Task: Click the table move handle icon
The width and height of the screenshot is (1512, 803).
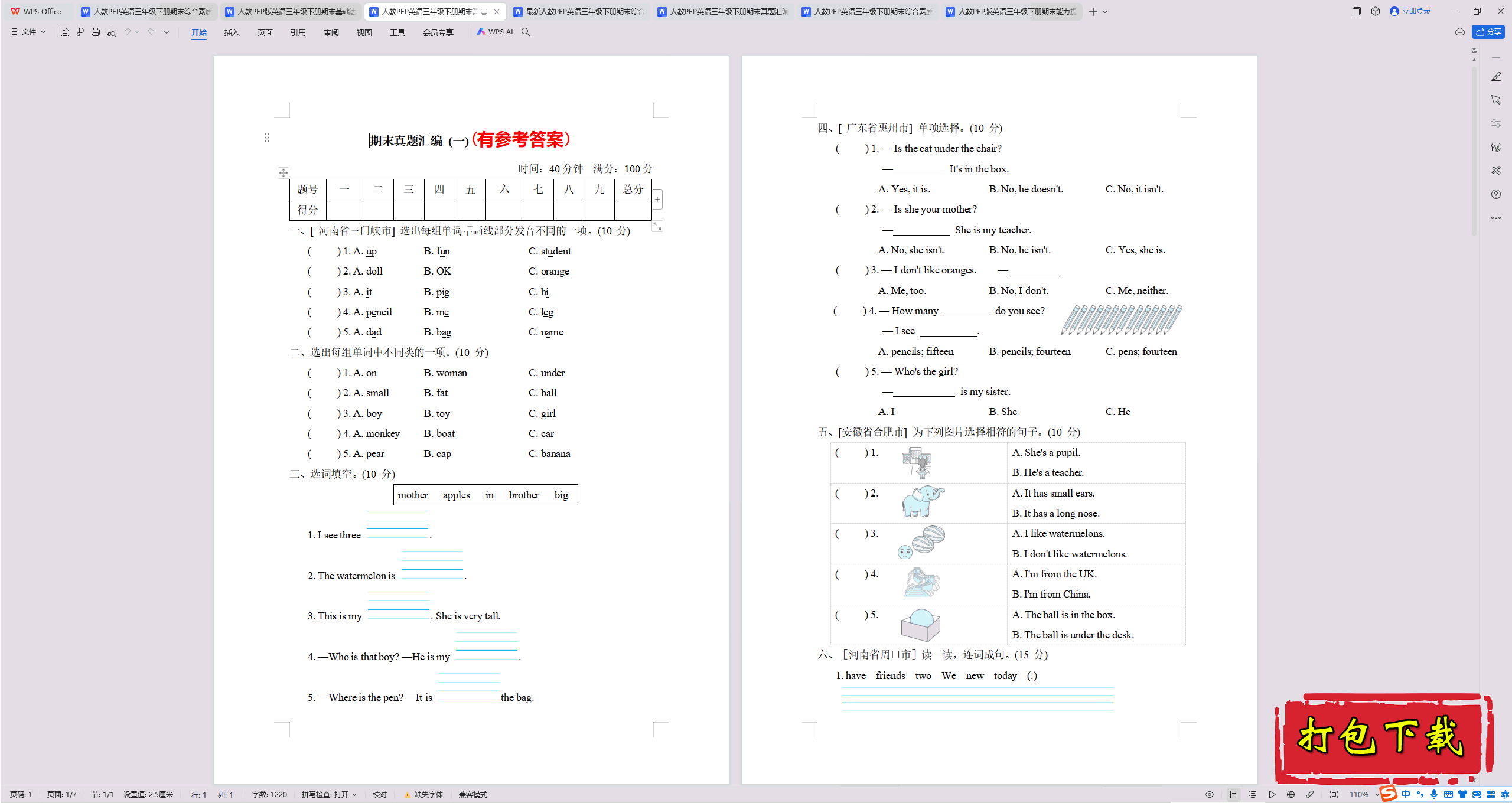Action: click(283, 173)
